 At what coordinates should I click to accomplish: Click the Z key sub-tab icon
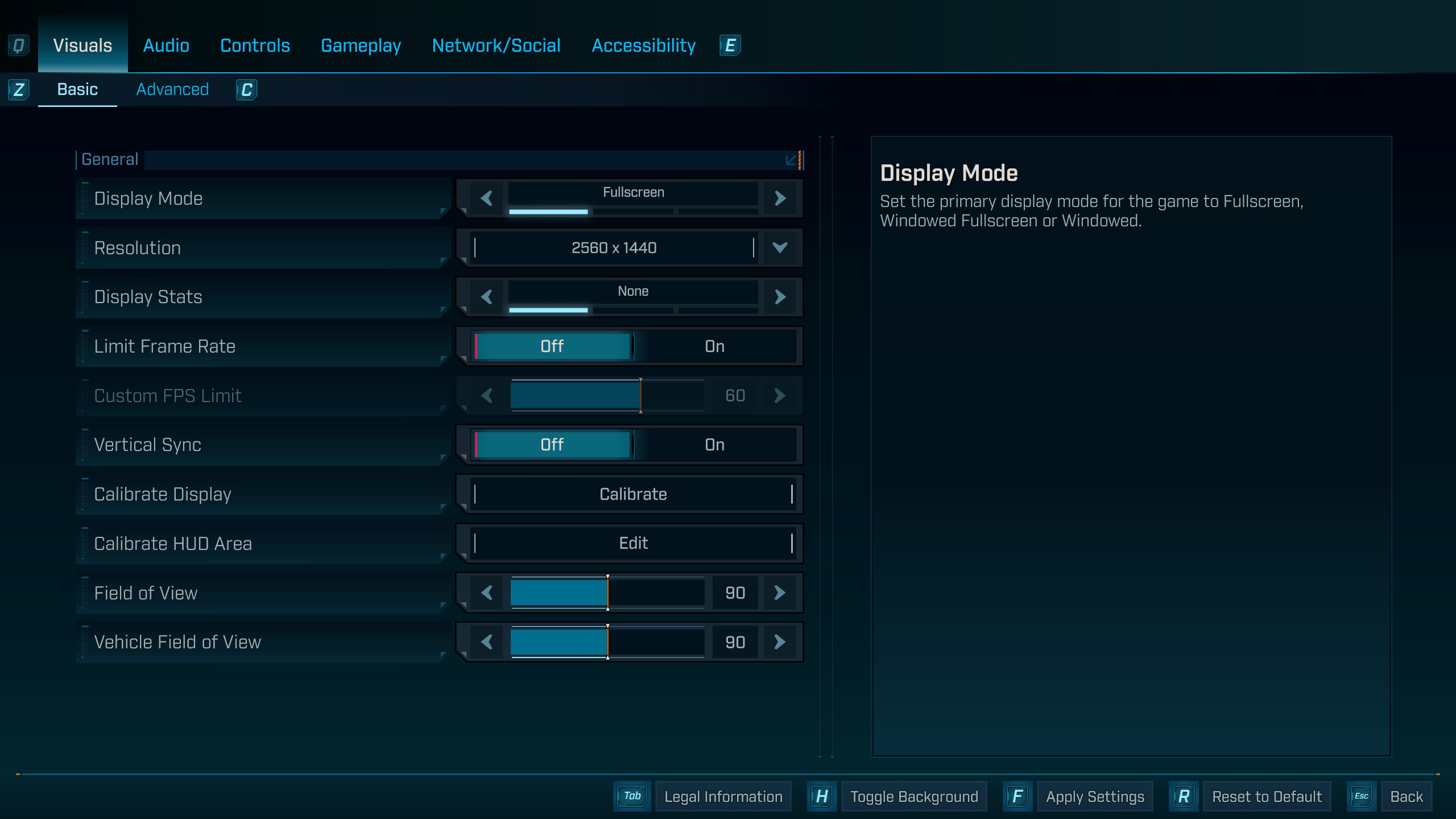click(x=18, y=90)
